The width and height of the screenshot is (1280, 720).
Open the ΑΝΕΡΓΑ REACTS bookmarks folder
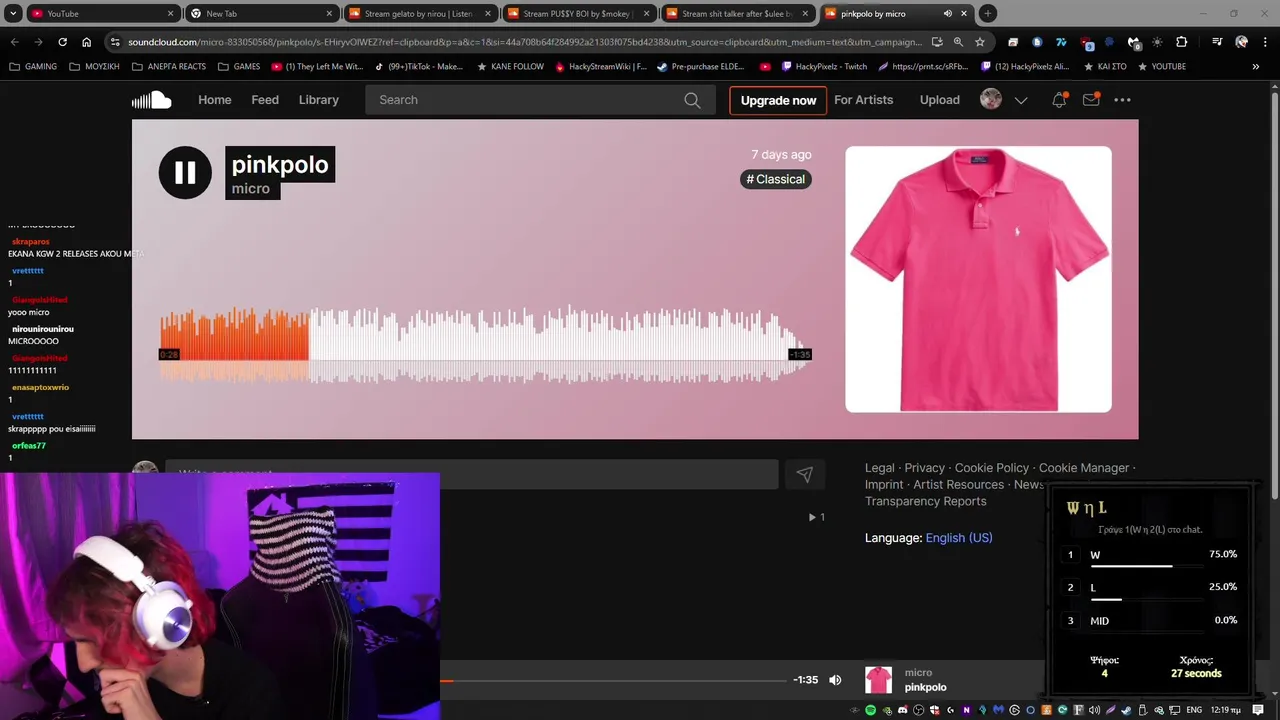pos(168,67)
